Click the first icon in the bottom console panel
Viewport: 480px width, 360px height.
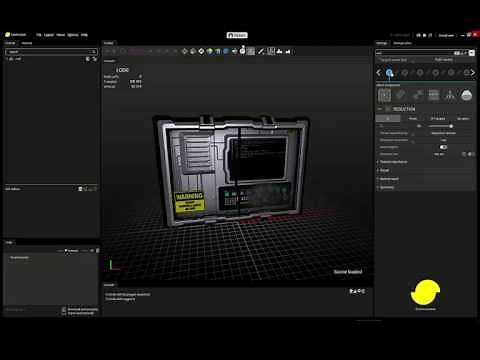351,291
